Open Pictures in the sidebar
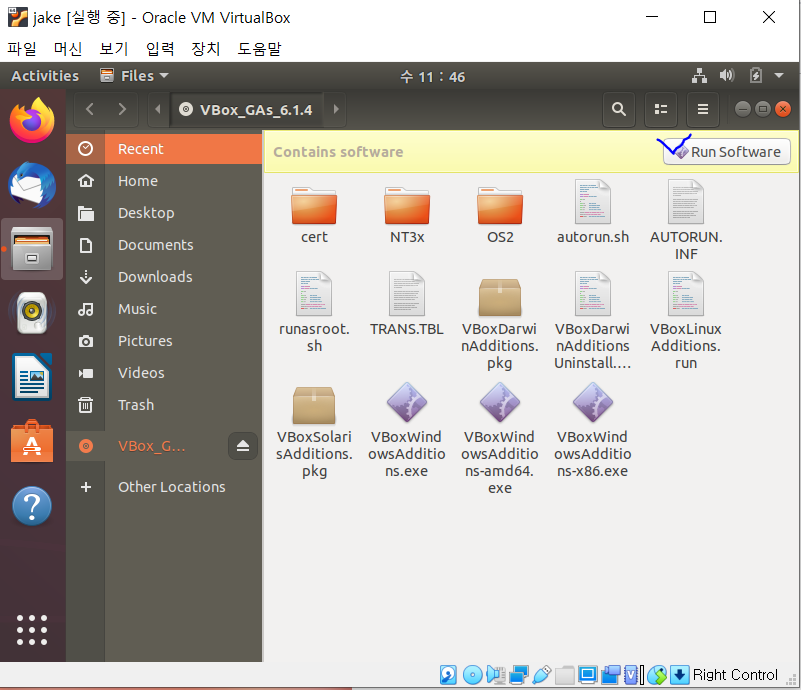The image size is (801, 690). [164, 341]
